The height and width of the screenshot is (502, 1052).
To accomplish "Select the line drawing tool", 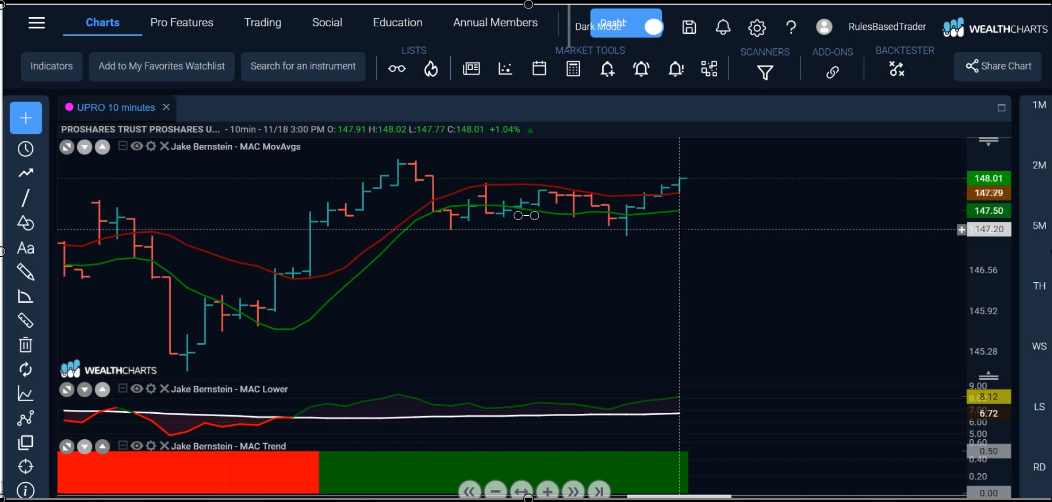I will 25,198.
